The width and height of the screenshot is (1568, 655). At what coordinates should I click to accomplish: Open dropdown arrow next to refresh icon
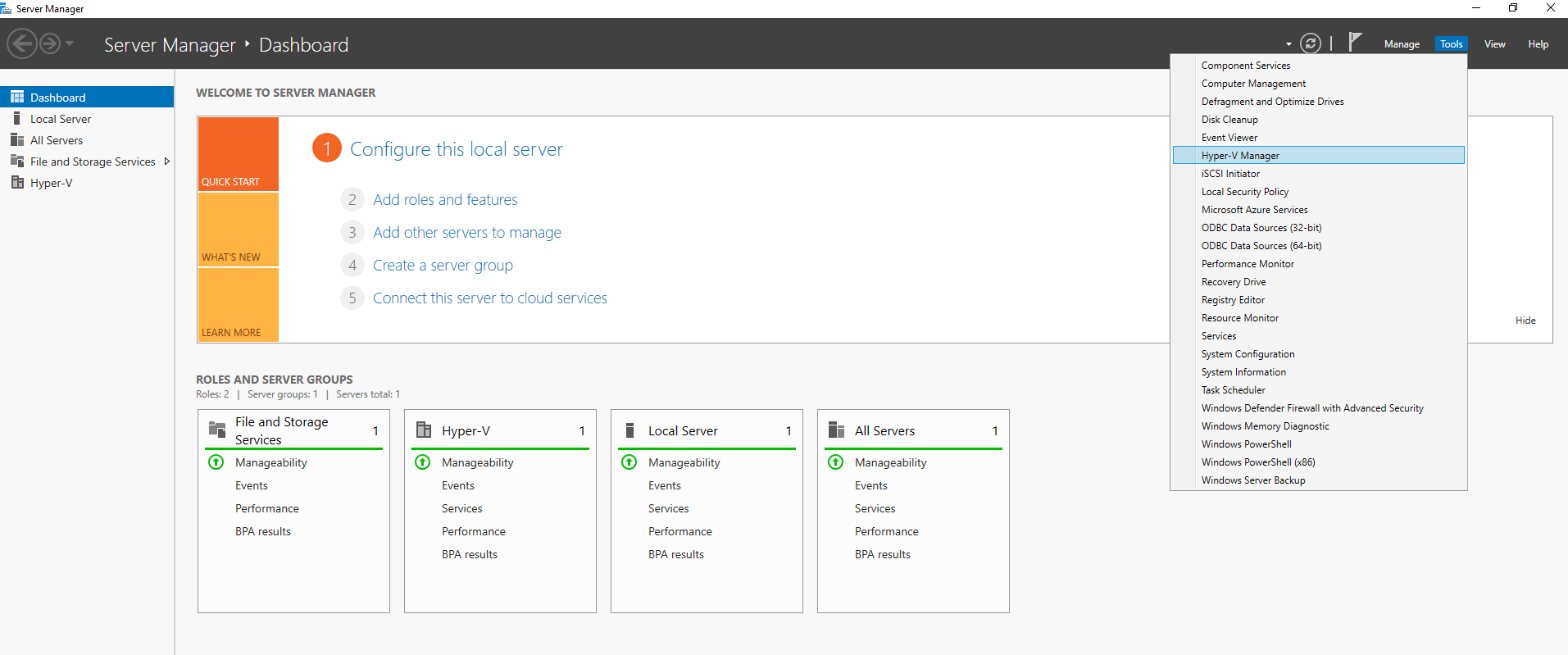click(1288, 44)
